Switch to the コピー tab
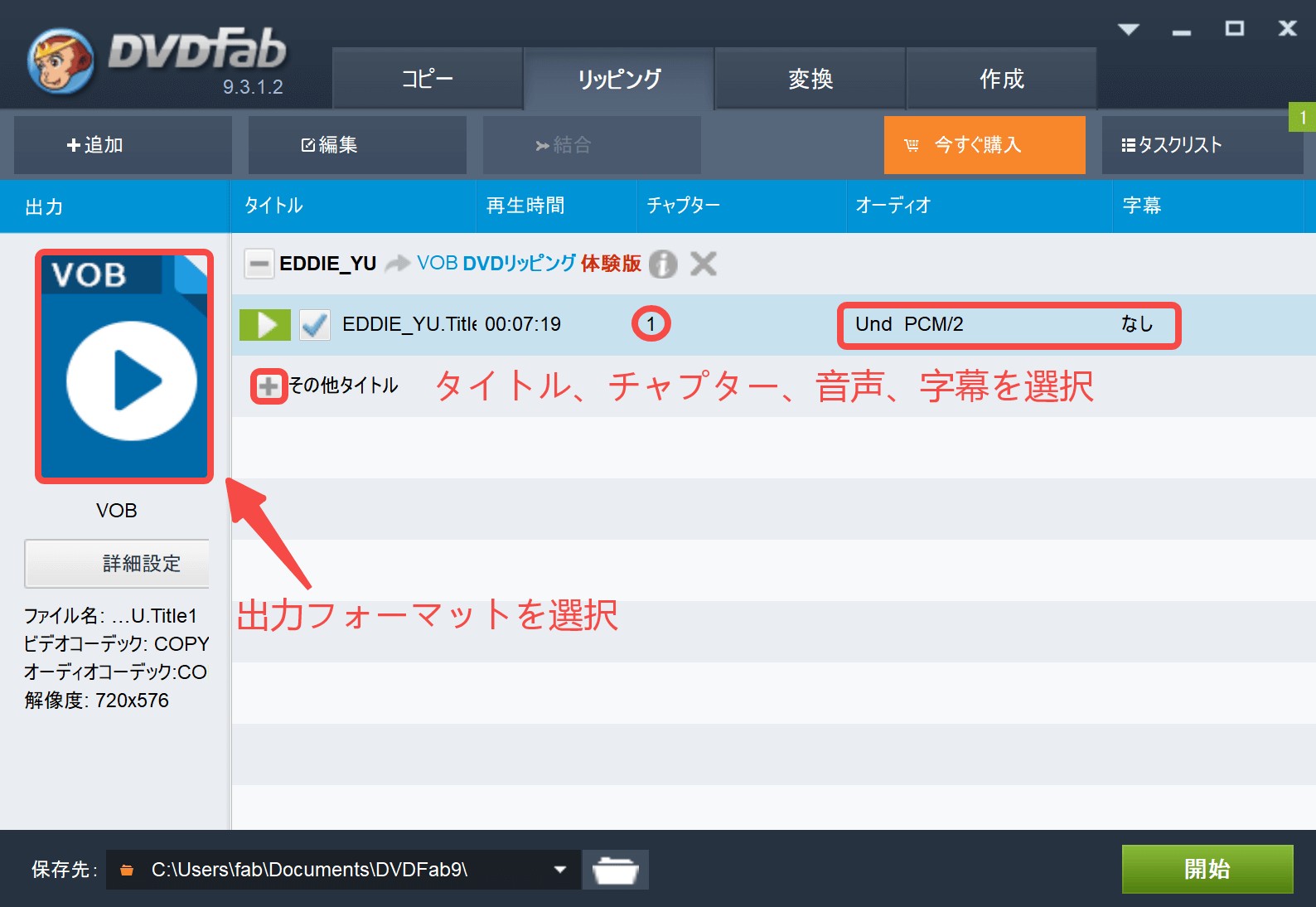Image resolution: width=1316 pixels, height=907 pixels. (x=428, y=79)
